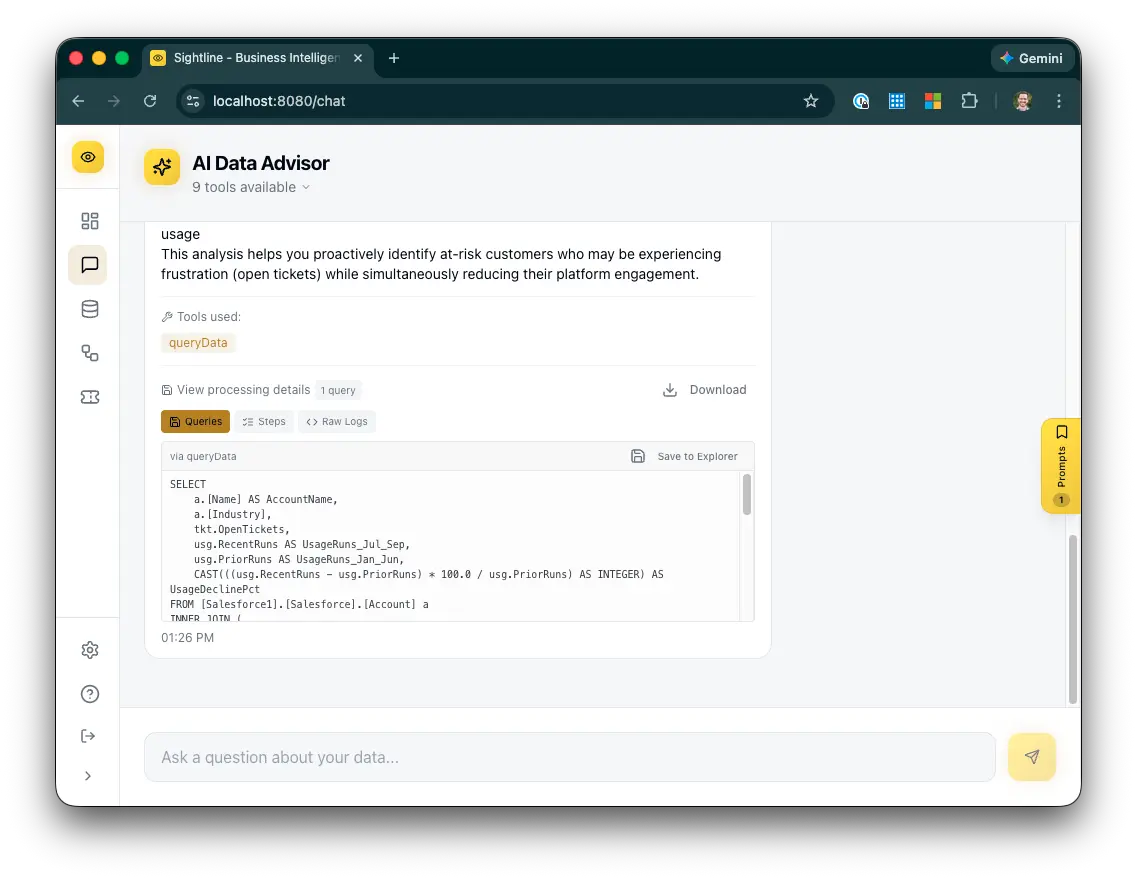Open the Prompts side panel tab
1137x880 pixels.
pyautogui.click(x=1060, y=465)
